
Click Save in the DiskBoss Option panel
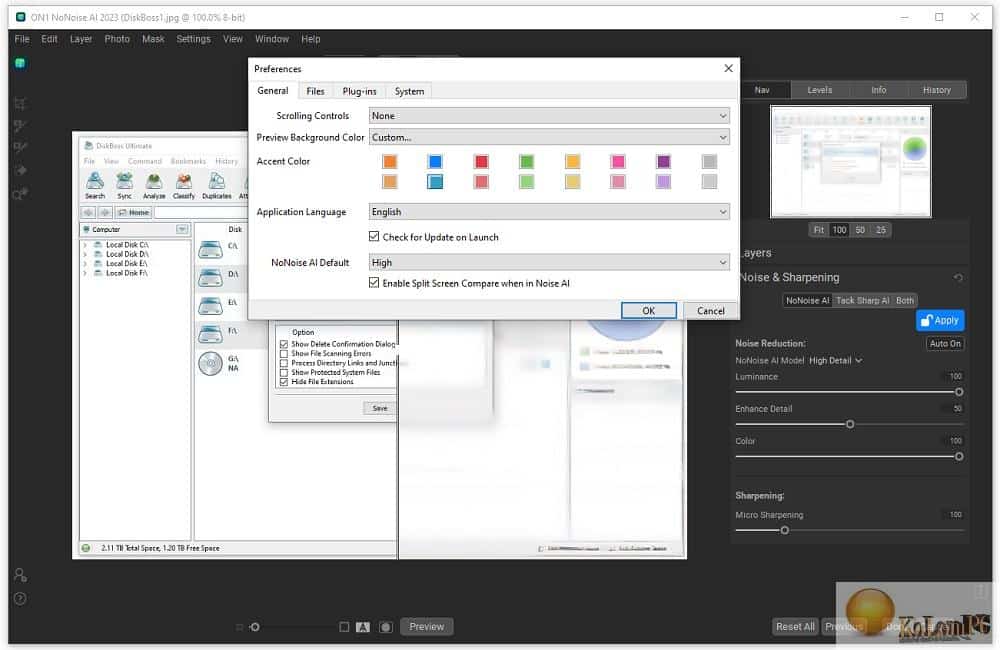(380, 408)
